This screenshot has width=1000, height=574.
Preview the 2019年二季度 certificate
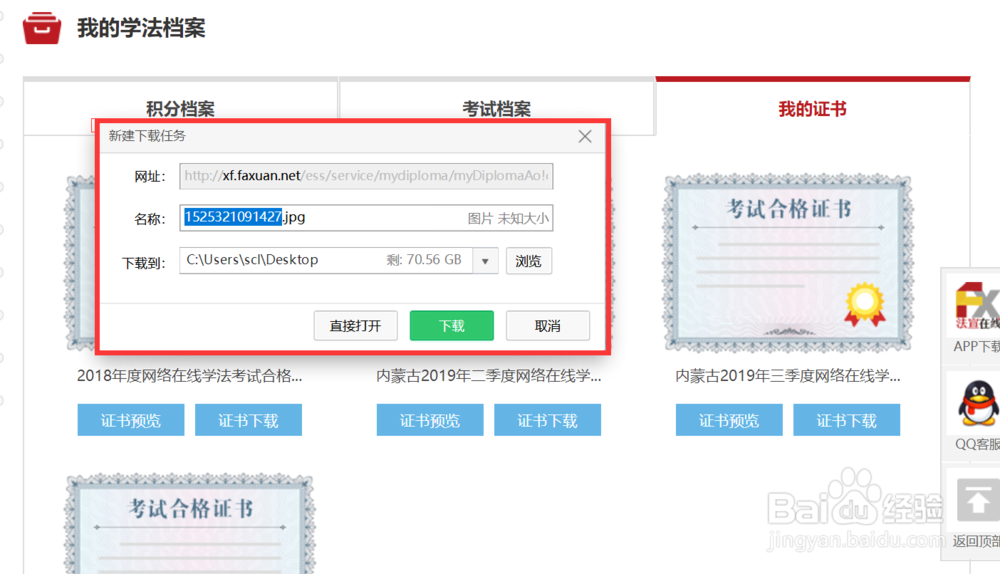coord(430,420)
